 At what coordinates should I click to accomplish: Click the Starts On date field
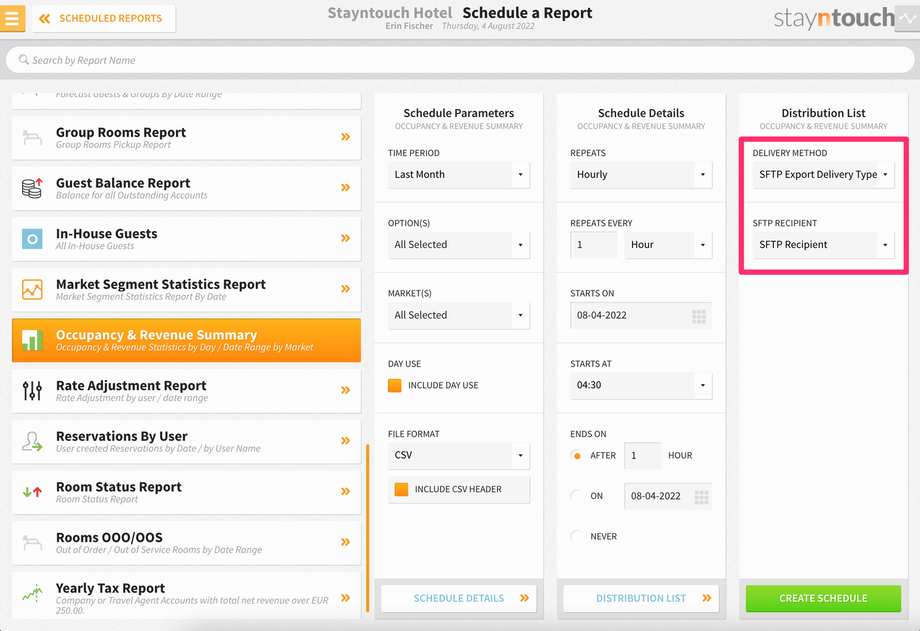point(641,315)
